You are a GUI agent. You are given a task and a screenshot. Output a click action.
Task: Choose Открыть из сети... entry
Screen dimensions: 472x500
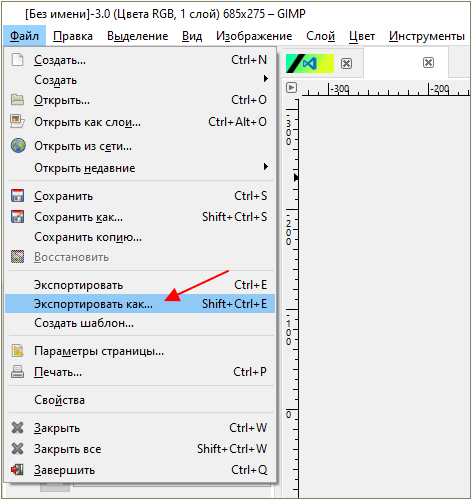pos(140,146)
